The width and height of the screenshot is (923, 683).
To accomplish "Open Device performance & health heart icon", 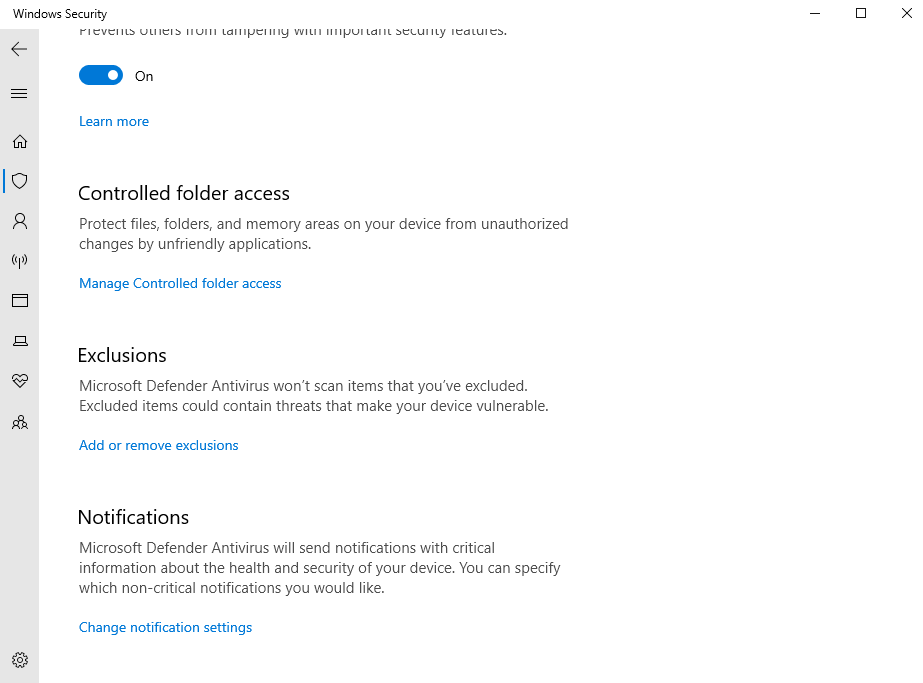I will (19, 381).
